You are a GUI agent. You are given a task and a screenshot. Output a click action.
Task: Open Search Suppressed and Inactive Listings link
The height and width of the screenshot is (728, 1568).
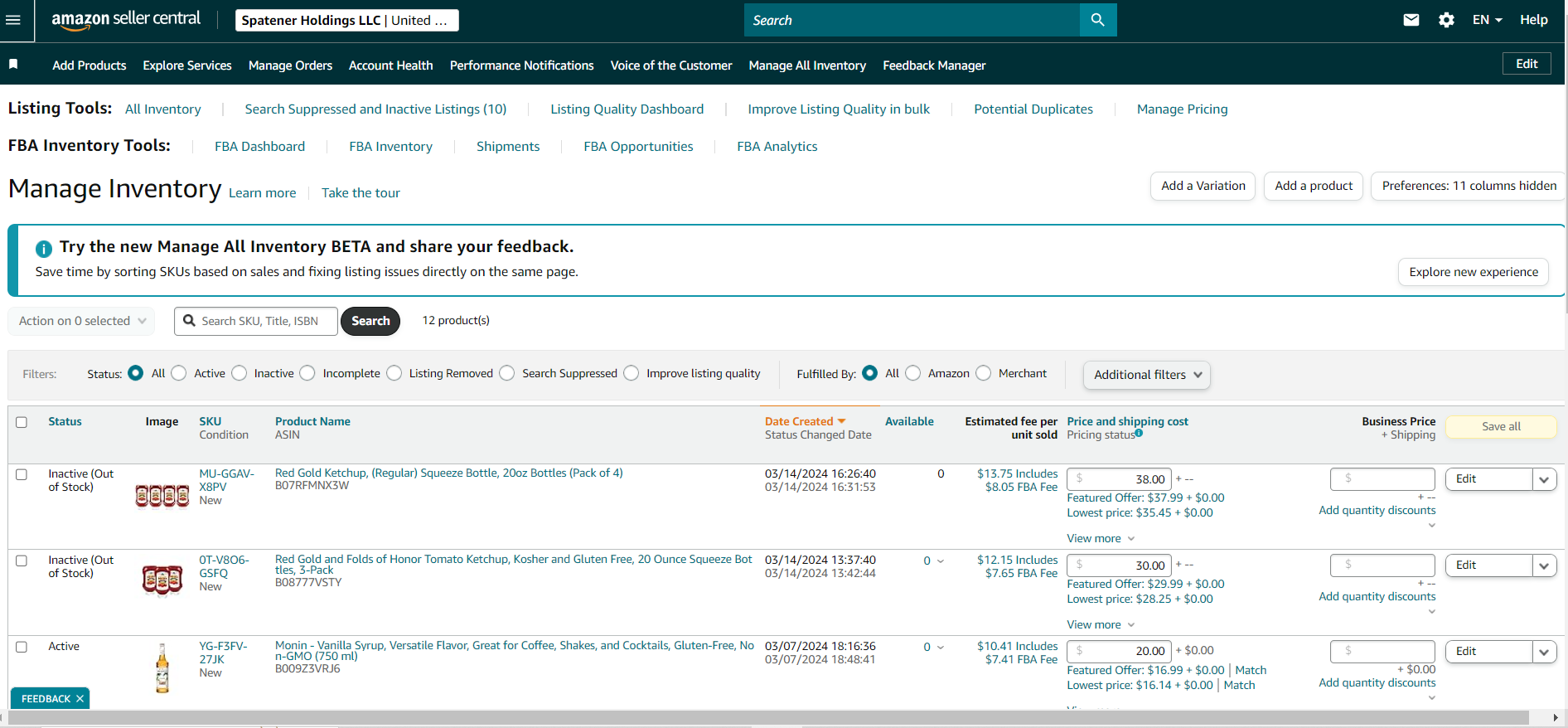tap(375, 109)
